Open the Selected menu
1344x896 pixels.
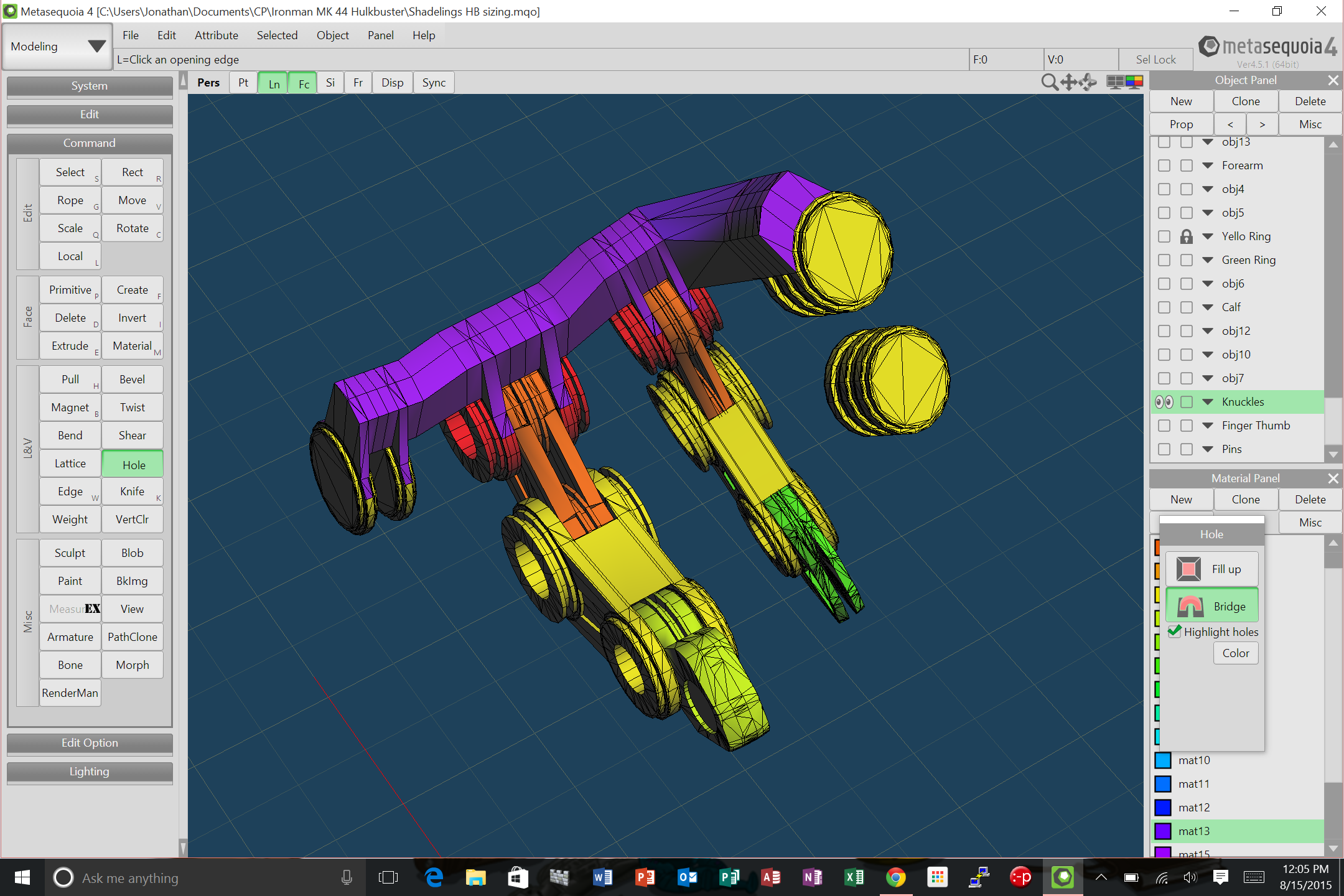click(277, 35)
